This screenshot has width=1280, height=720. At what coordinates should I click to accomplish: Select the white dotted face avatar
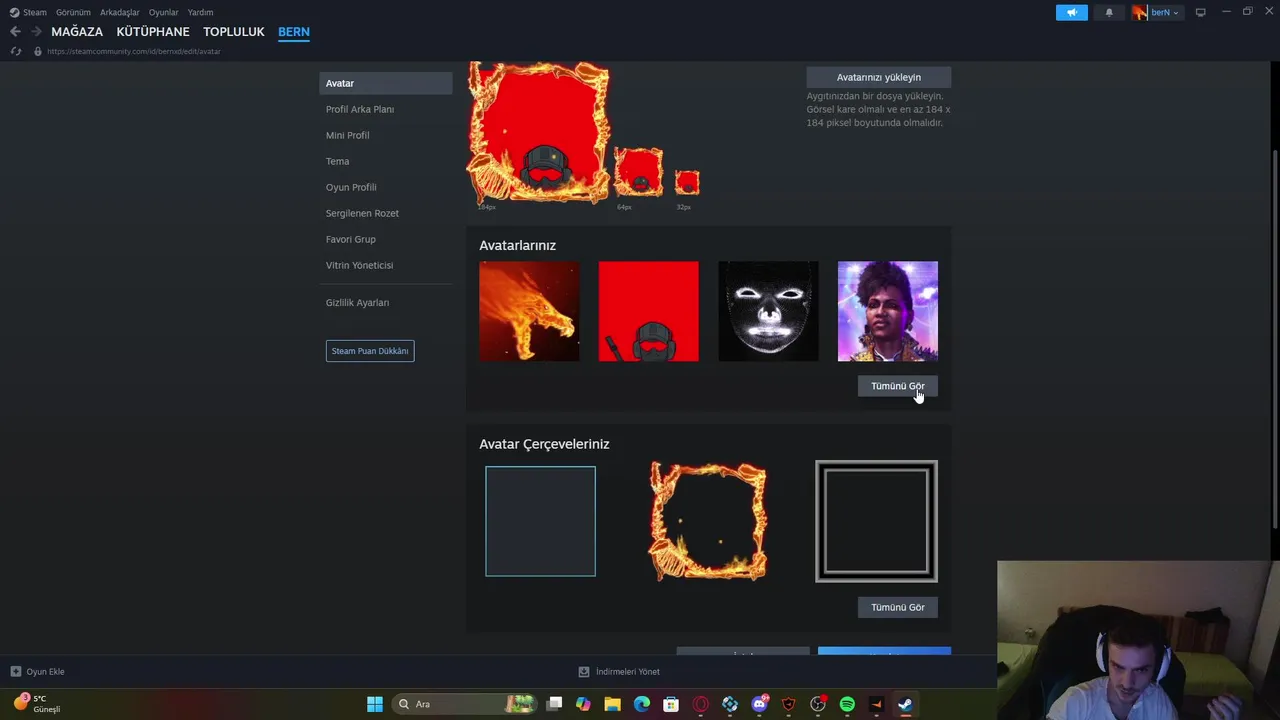tap(768, 311)
